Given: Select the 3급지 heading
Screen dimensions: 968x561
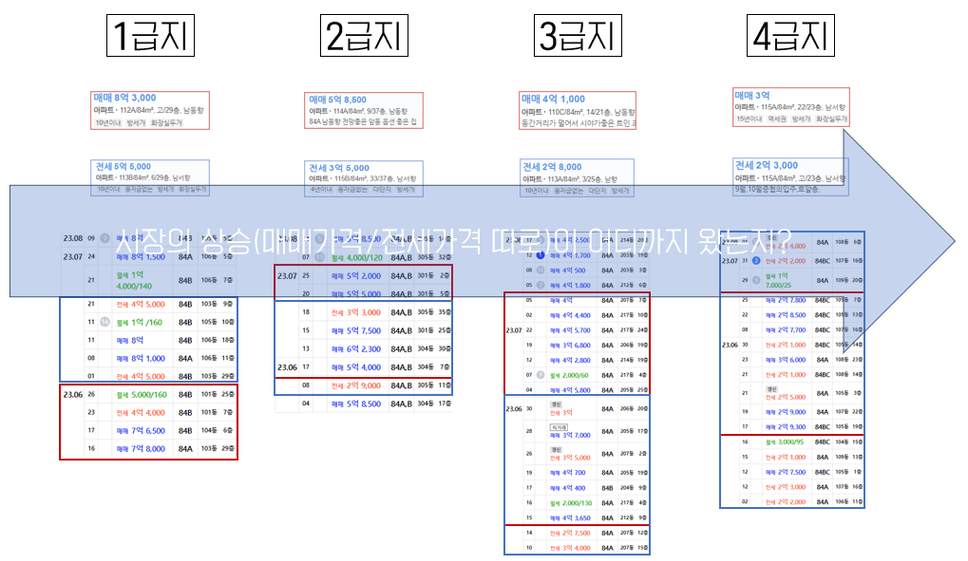Looking at the screenshot, I should (578, 36).
